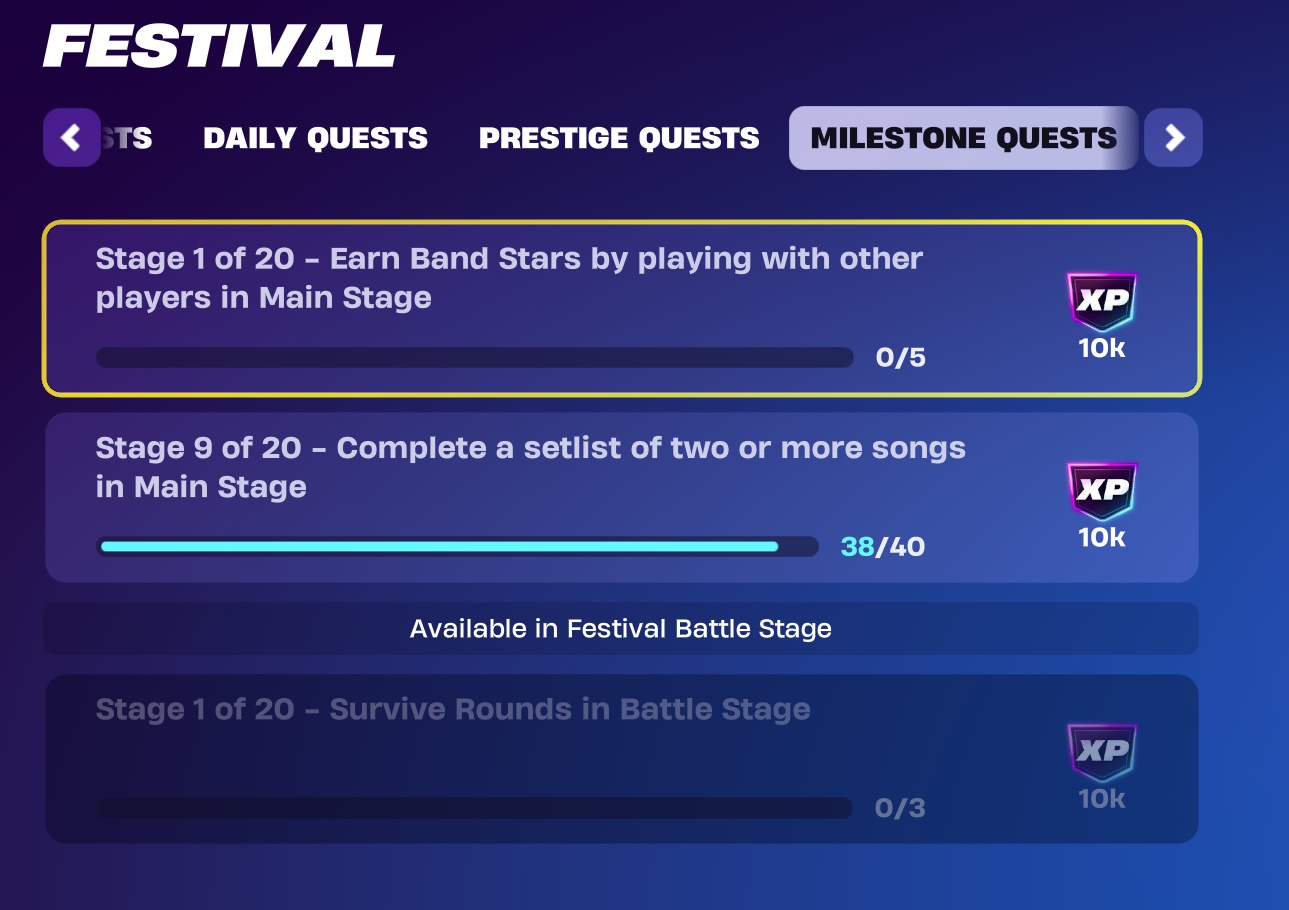Select the Milestone Quests tab
The height and width of the screenshot is (910, 1289).
click(964, 138)
